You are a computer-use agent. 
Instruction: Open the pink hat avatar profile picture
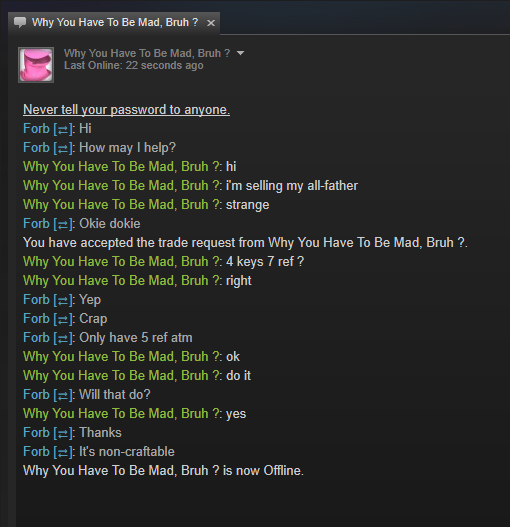click(x=36, y=65)
